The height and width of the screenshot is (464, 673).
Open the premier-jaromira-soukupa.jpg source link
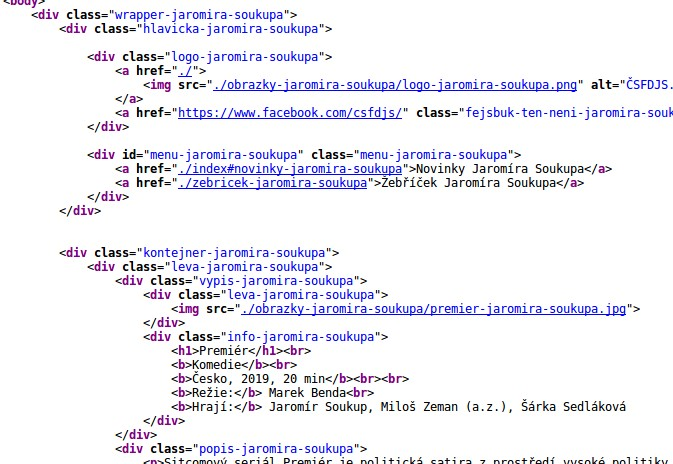[x=434, y=309]
